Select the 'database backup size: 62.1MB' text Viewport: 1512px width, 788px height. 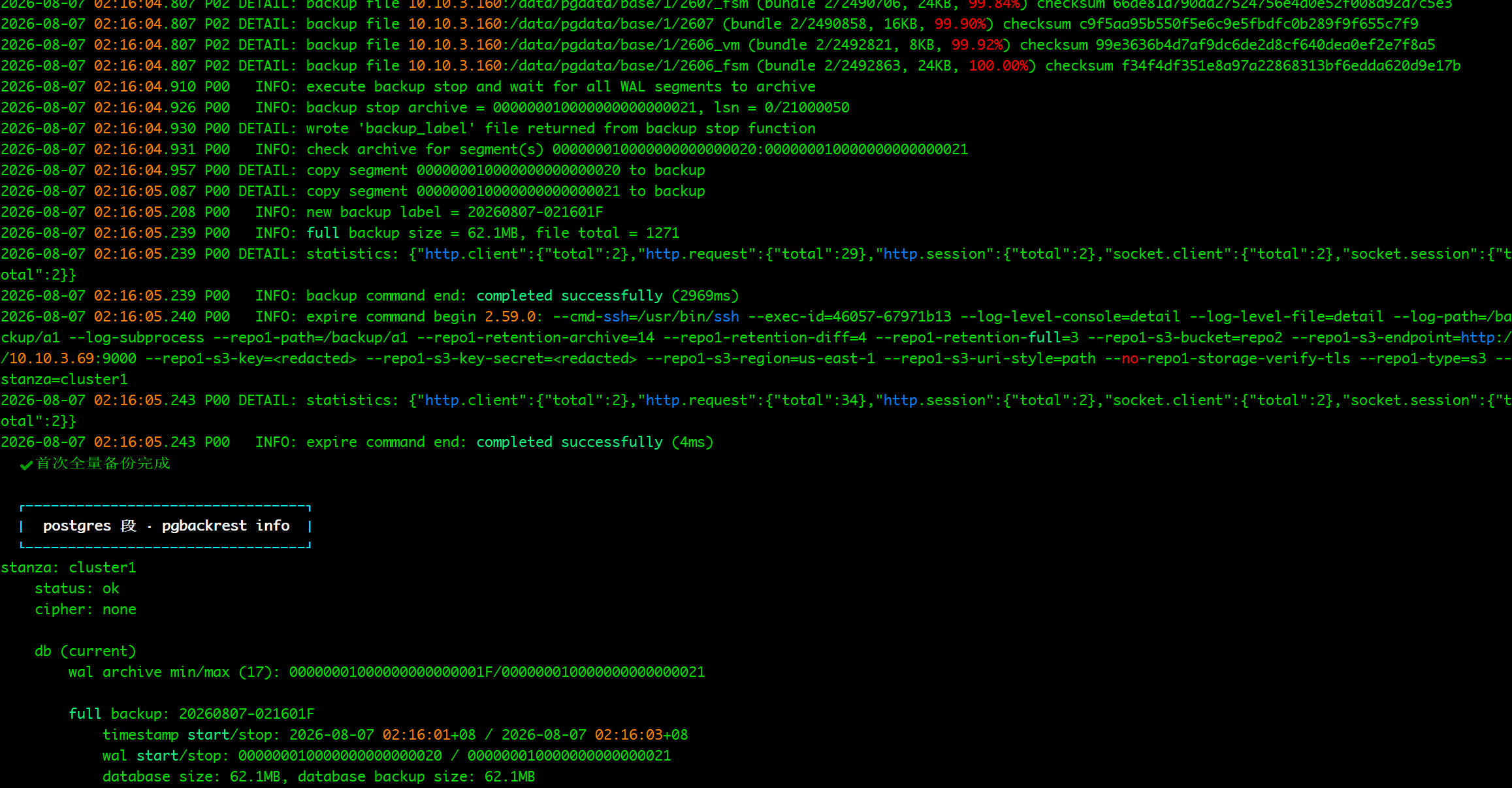click(417, 777)
